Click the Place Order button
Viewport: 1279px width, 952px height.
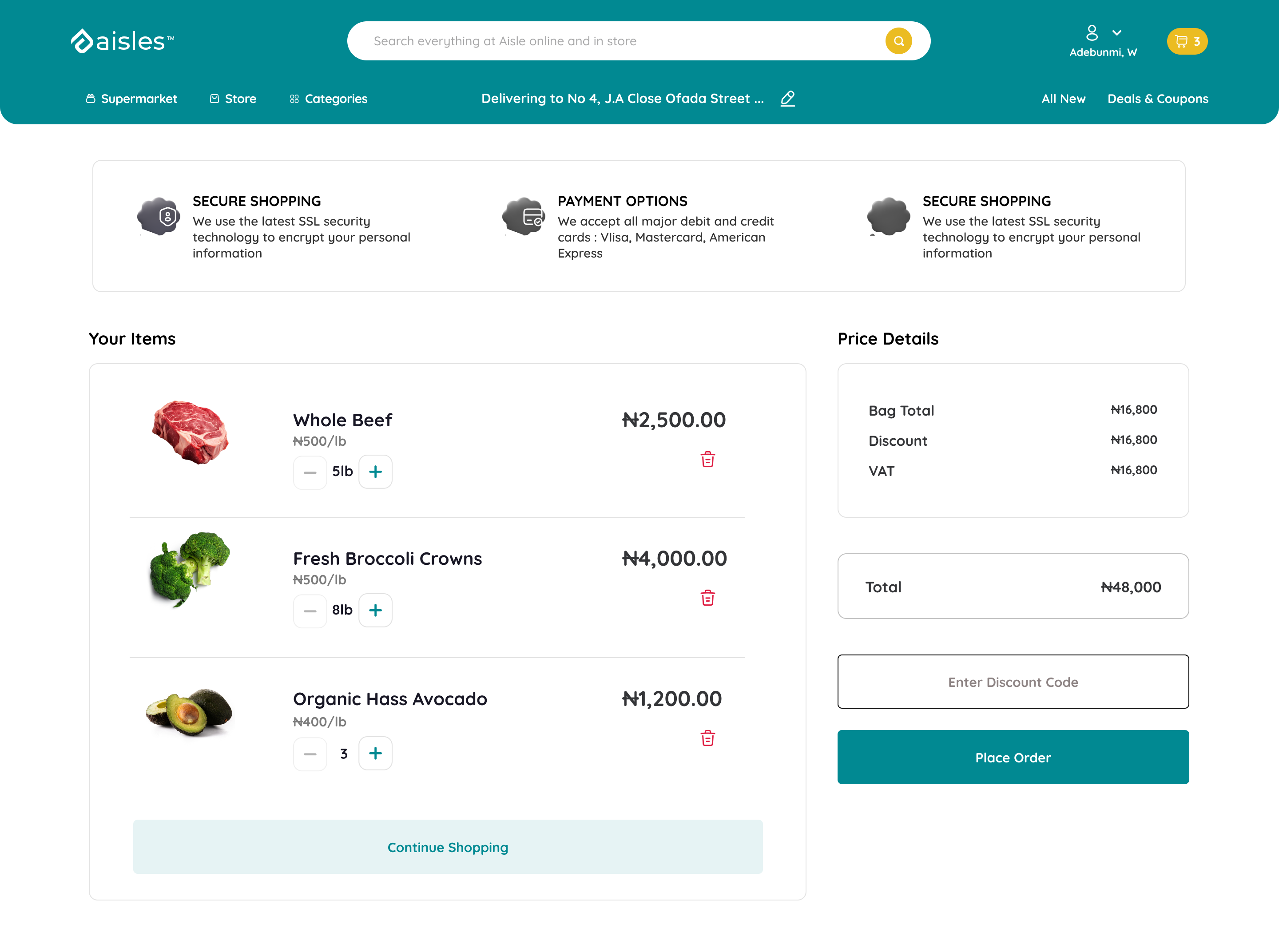coord(1013,757)
